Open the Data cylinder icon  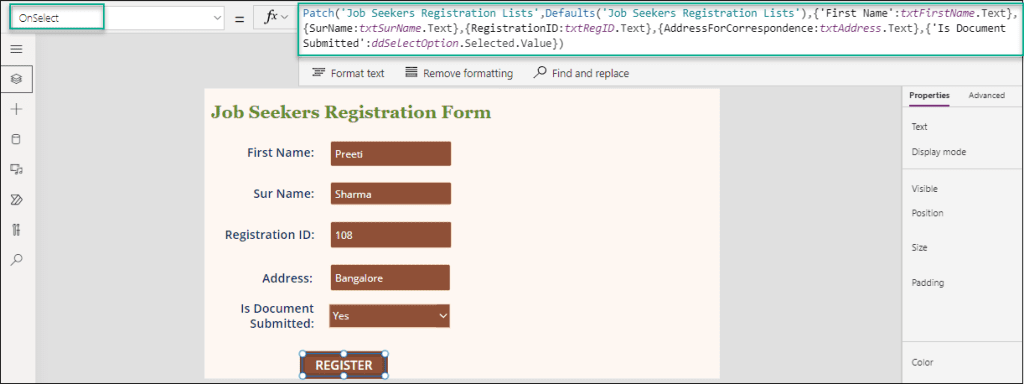pyautogui.click(x=17, y=139)
